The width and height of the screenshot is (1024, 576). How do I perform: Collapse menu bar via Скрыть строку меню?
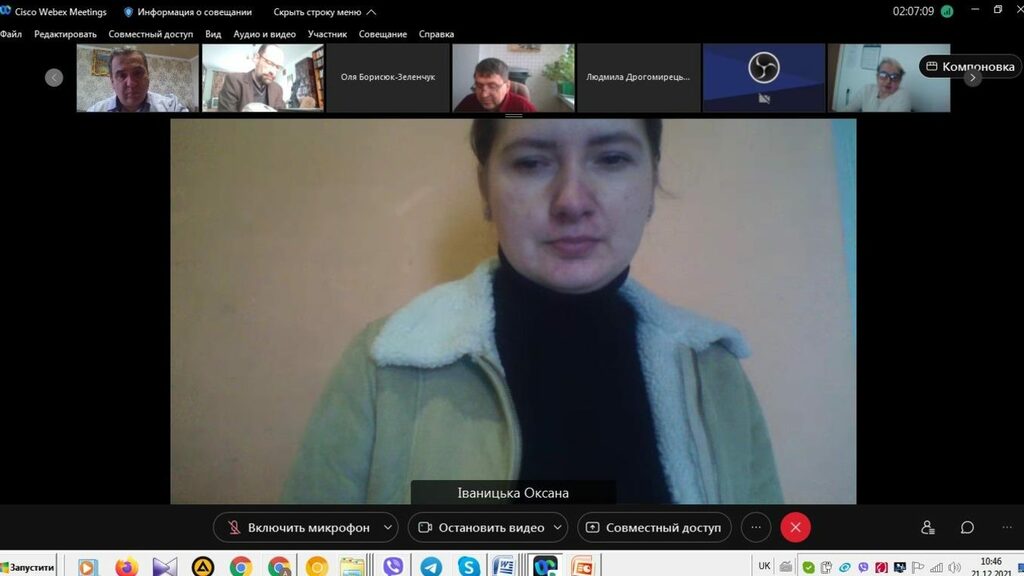[324, 12]
